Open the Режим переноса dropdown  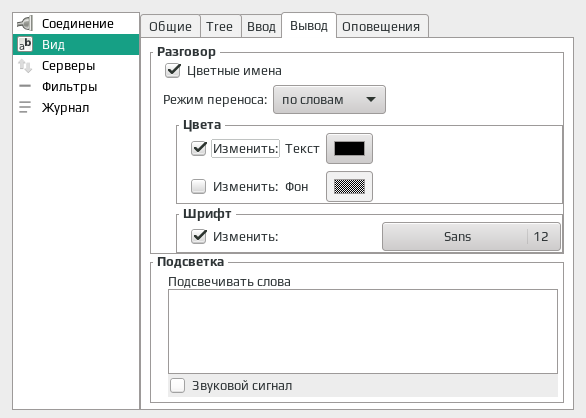tap(329, 99)
